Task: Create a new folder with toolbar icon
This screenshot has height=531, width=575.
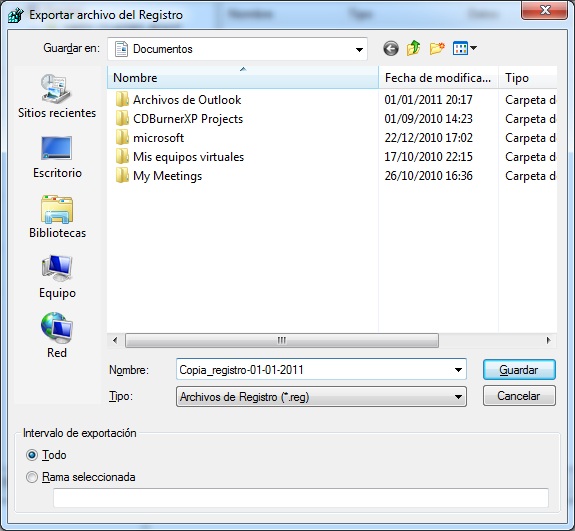Action: (437, 48)
